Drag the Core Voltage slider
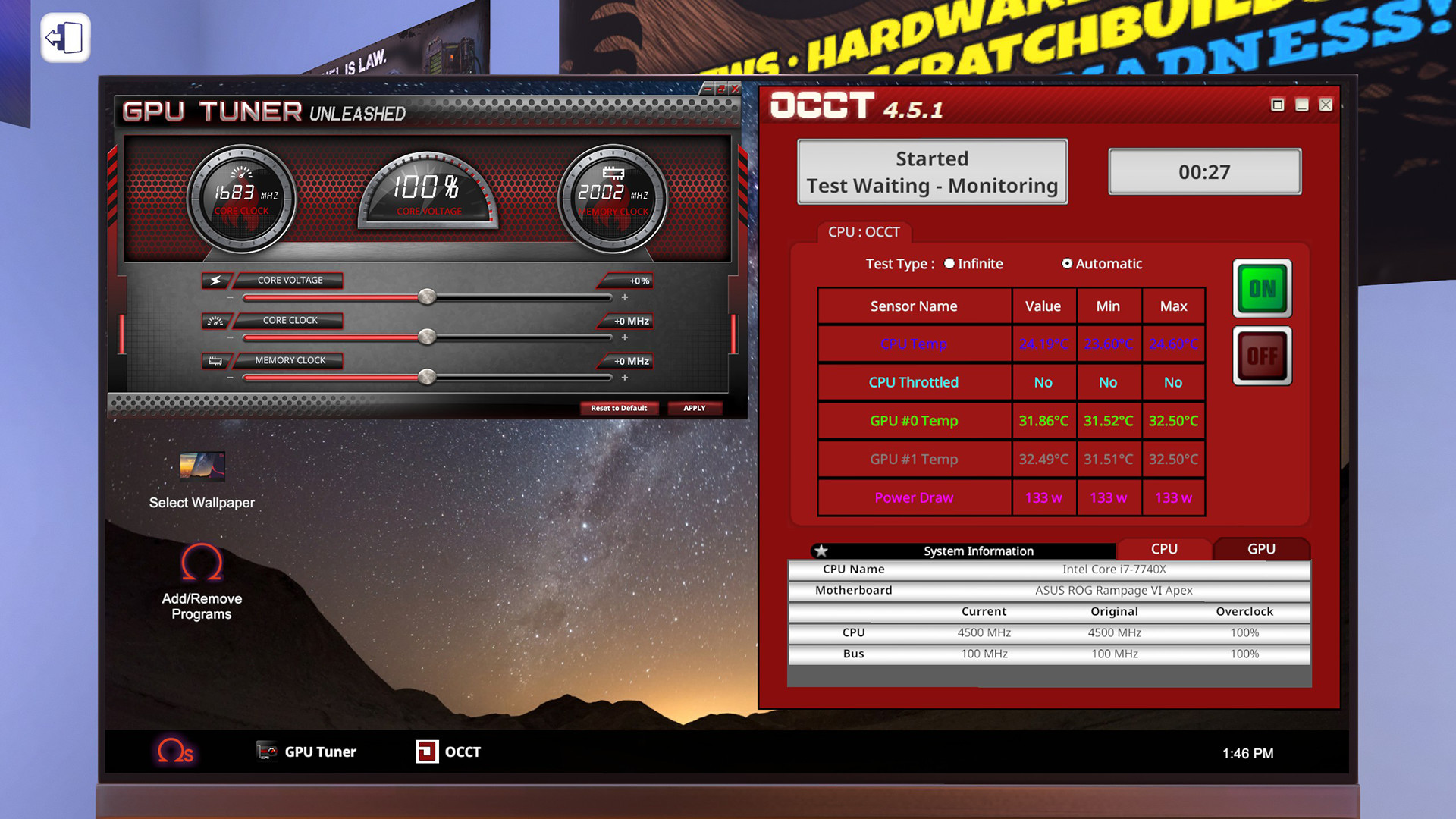 tap(428, 297)
